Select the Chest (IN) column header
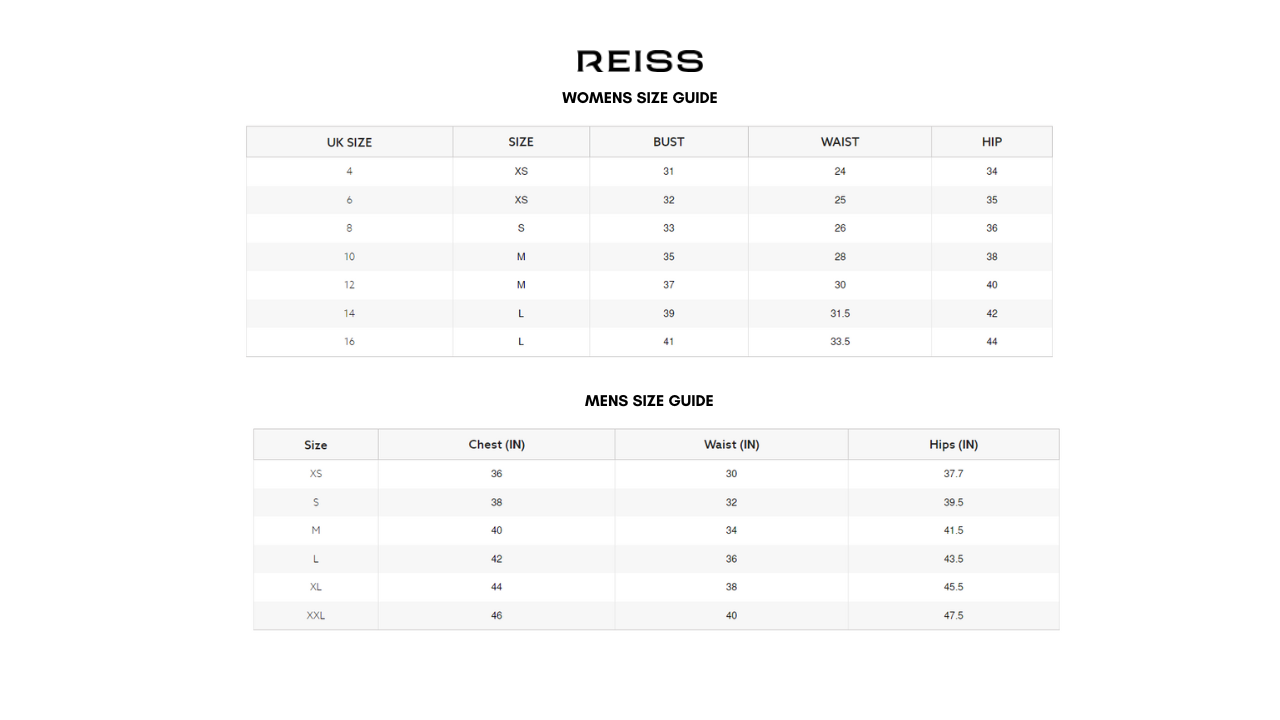 point(496,445)
